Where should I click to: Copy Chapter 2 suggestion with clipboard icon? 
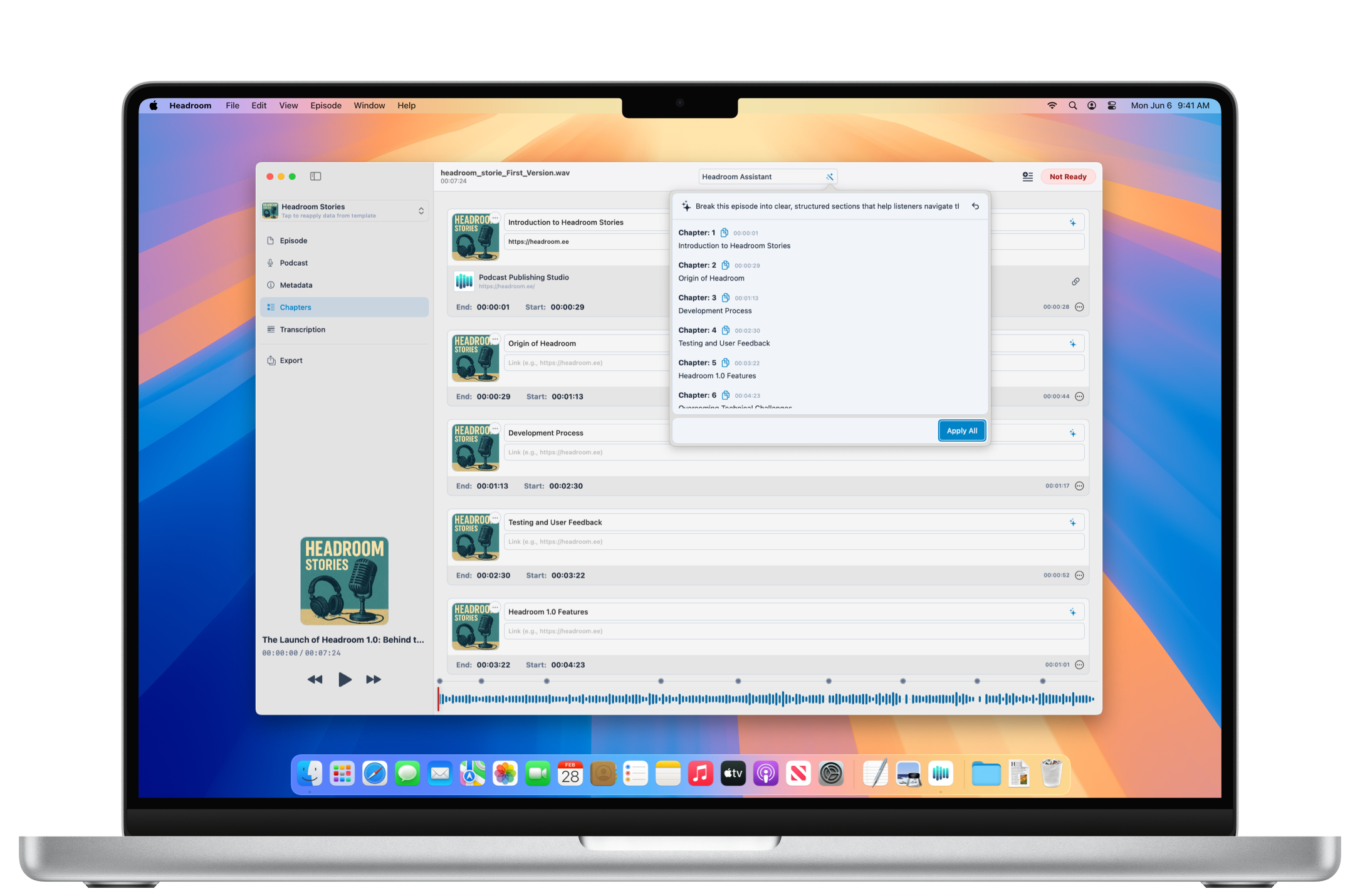[725, 265]
